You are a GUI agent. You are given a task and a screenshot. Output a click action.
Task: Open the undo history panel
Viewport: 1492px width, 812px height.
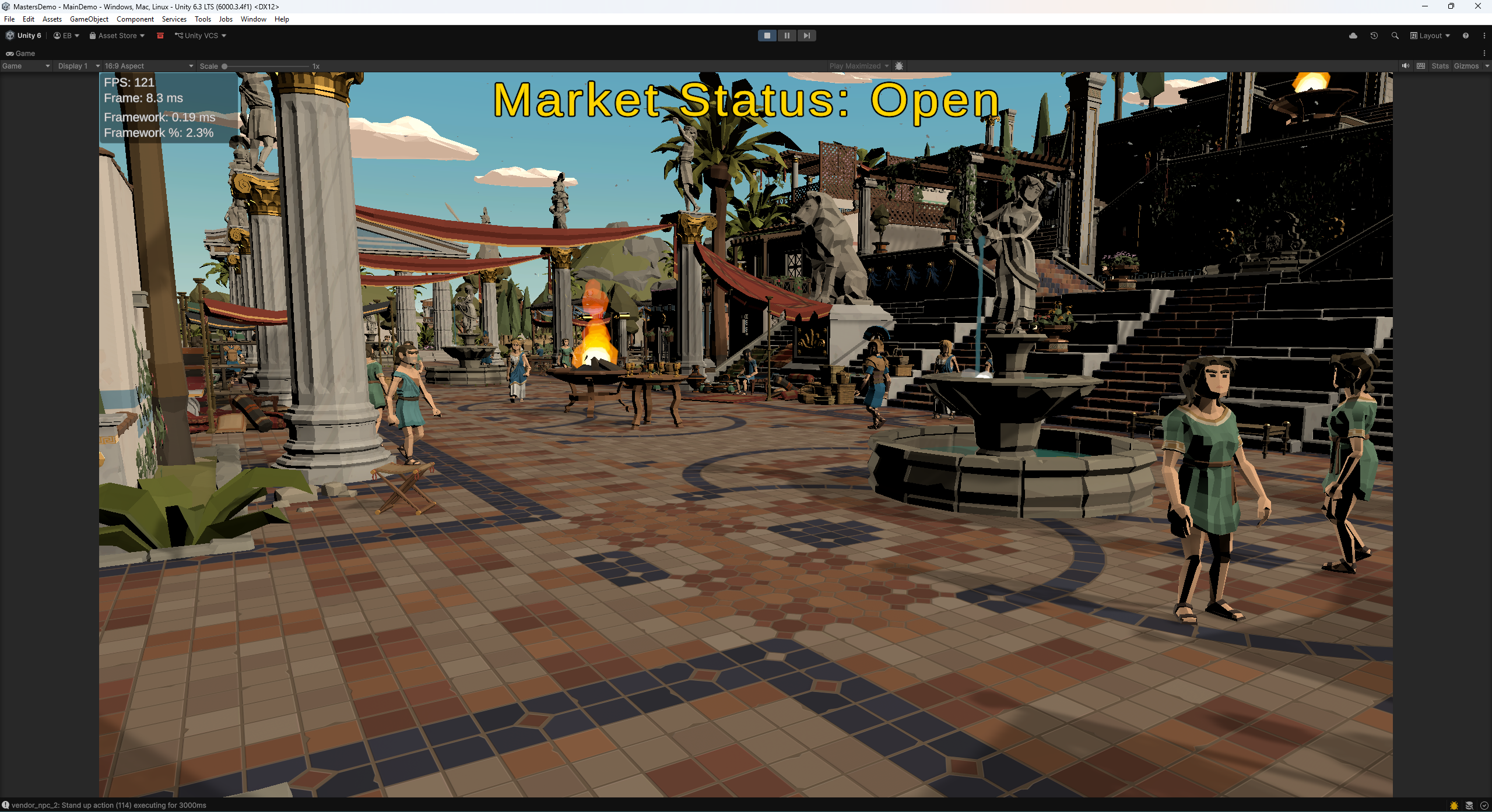[x=1374, y=36]
